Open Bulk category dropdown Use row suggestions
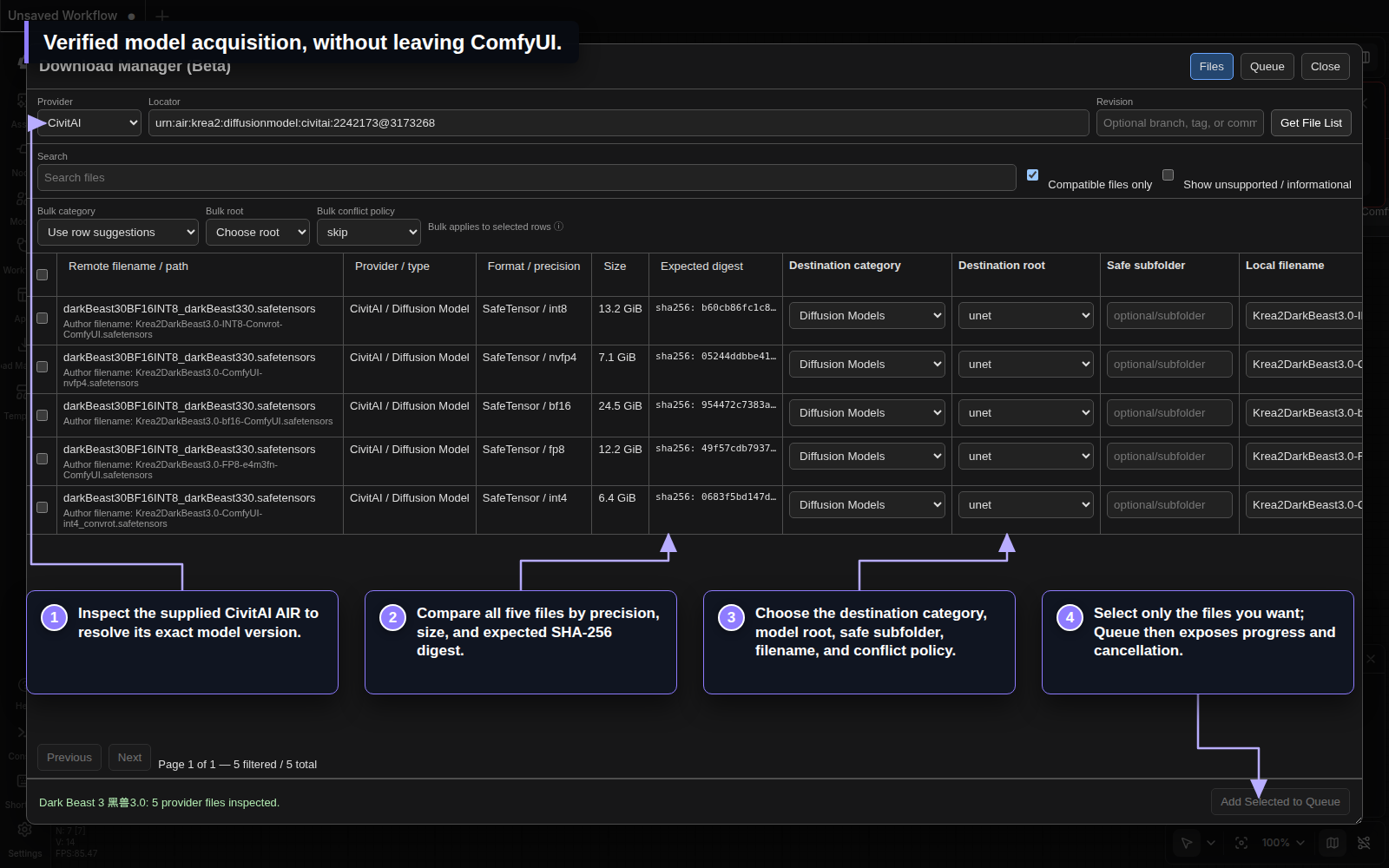 118,233
